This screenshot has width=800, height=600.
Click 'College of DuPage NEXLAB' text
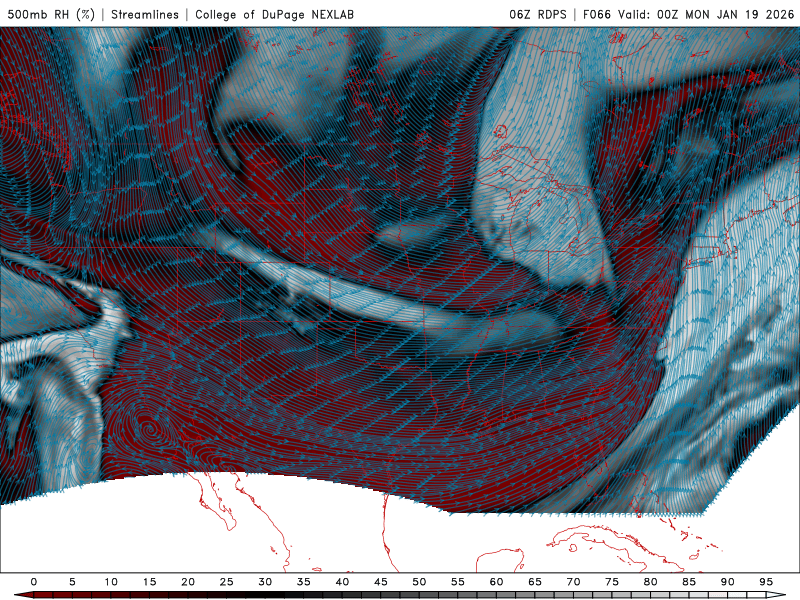tap(274, 14)
